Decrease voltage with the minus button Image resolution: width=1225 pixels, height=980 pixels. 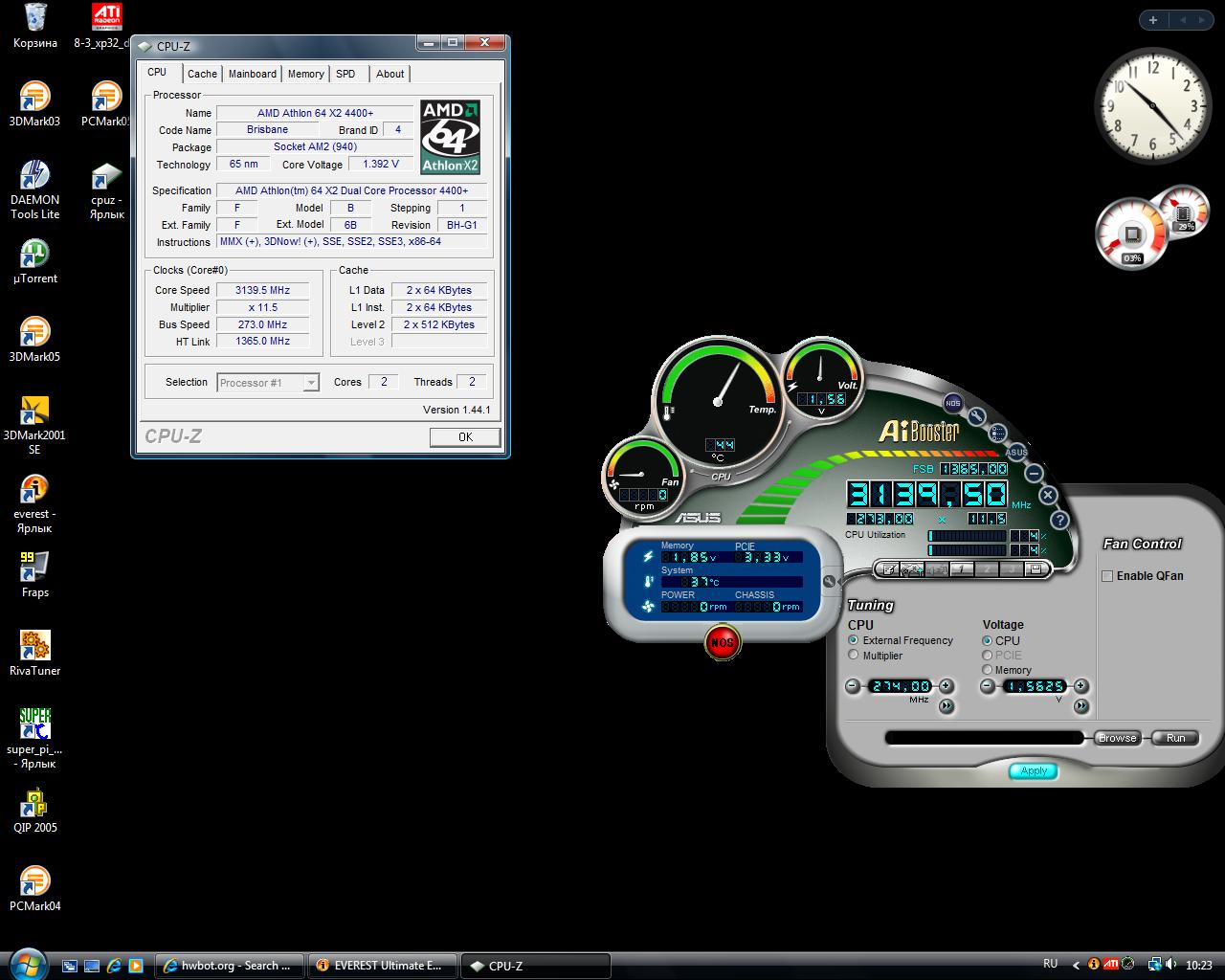point(988,686)
